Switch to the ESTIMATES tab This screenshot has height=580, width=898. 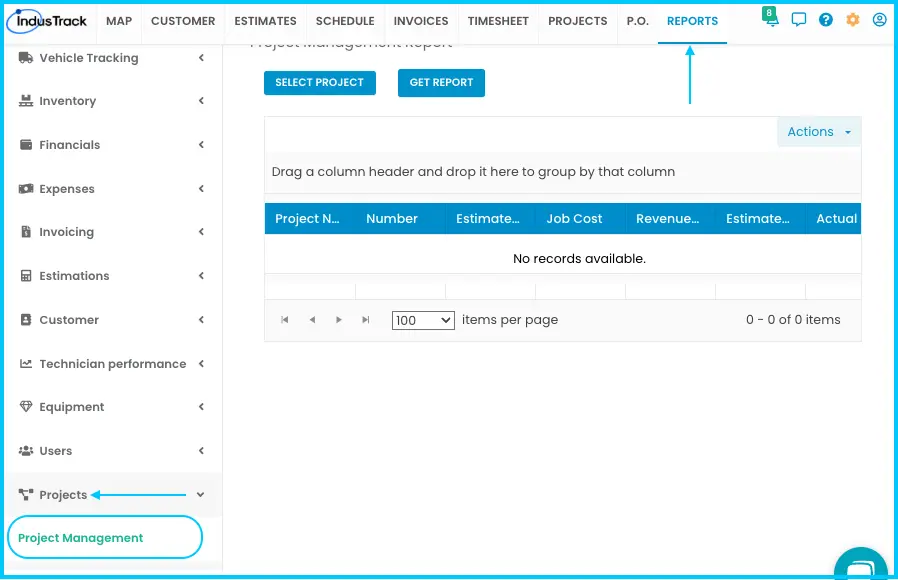click(265, 21)
